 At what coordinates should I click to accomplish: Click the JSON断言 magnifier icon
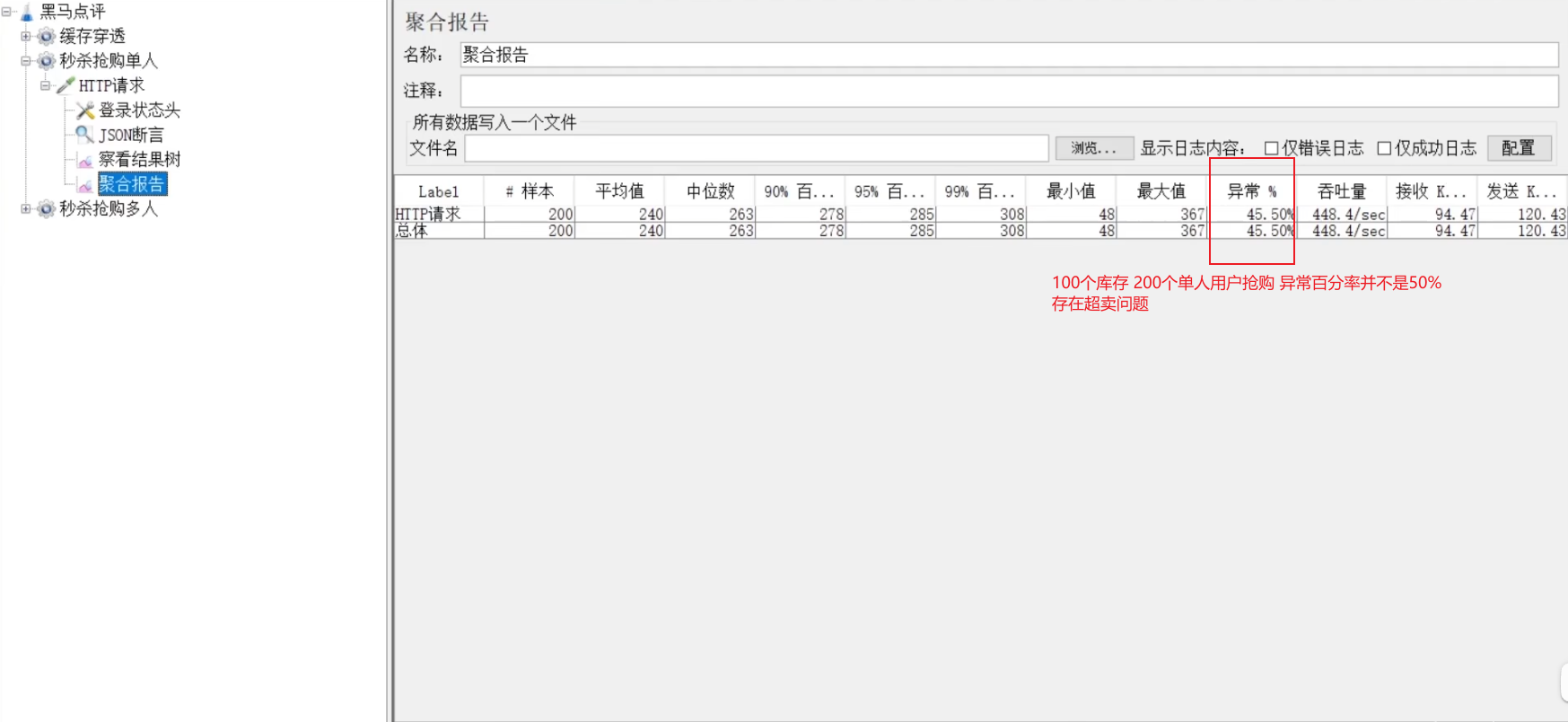85,135
